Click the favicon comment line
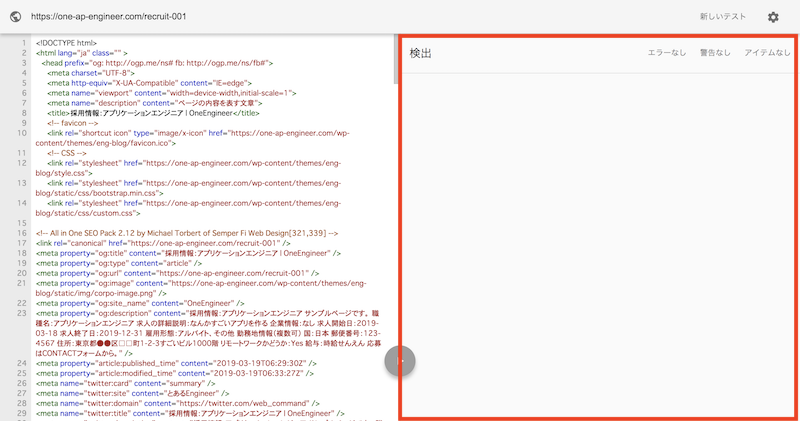800x421 pixels. (x=72, y=123)
